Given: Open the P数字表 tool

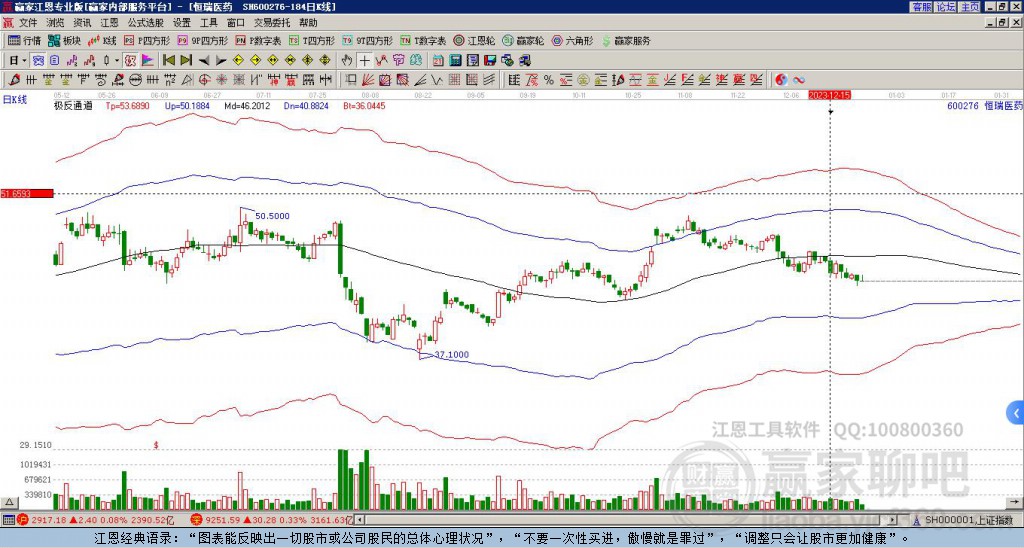Looking at the screenshot, I should tap(259, 40).
